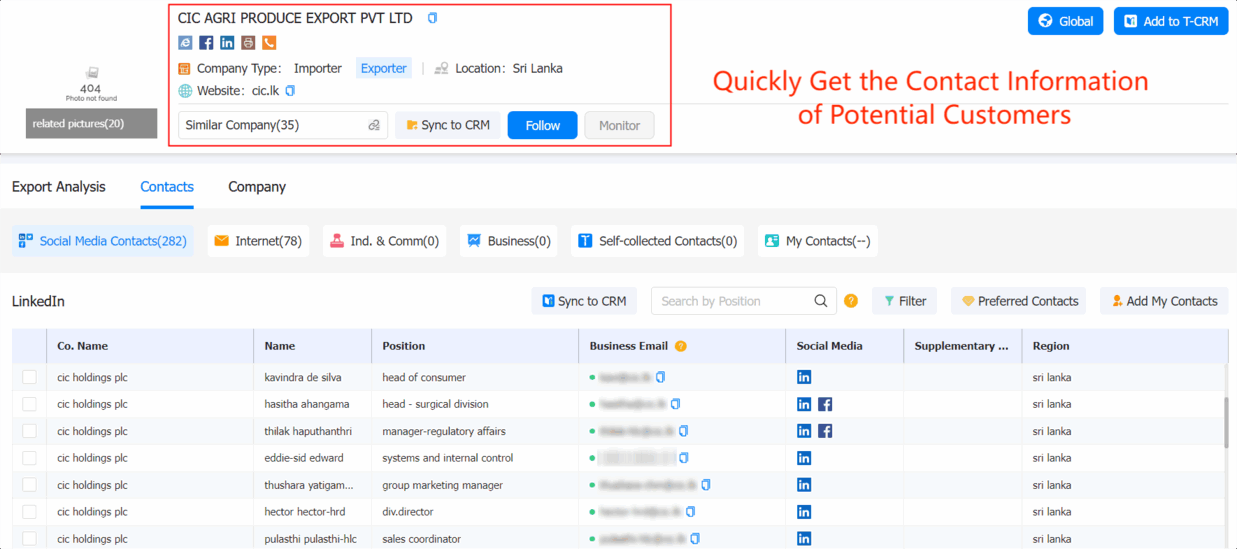Open thushara yatigam's LinkedIn icon
The image size is (1237, 549).
[x=804, y=485]
